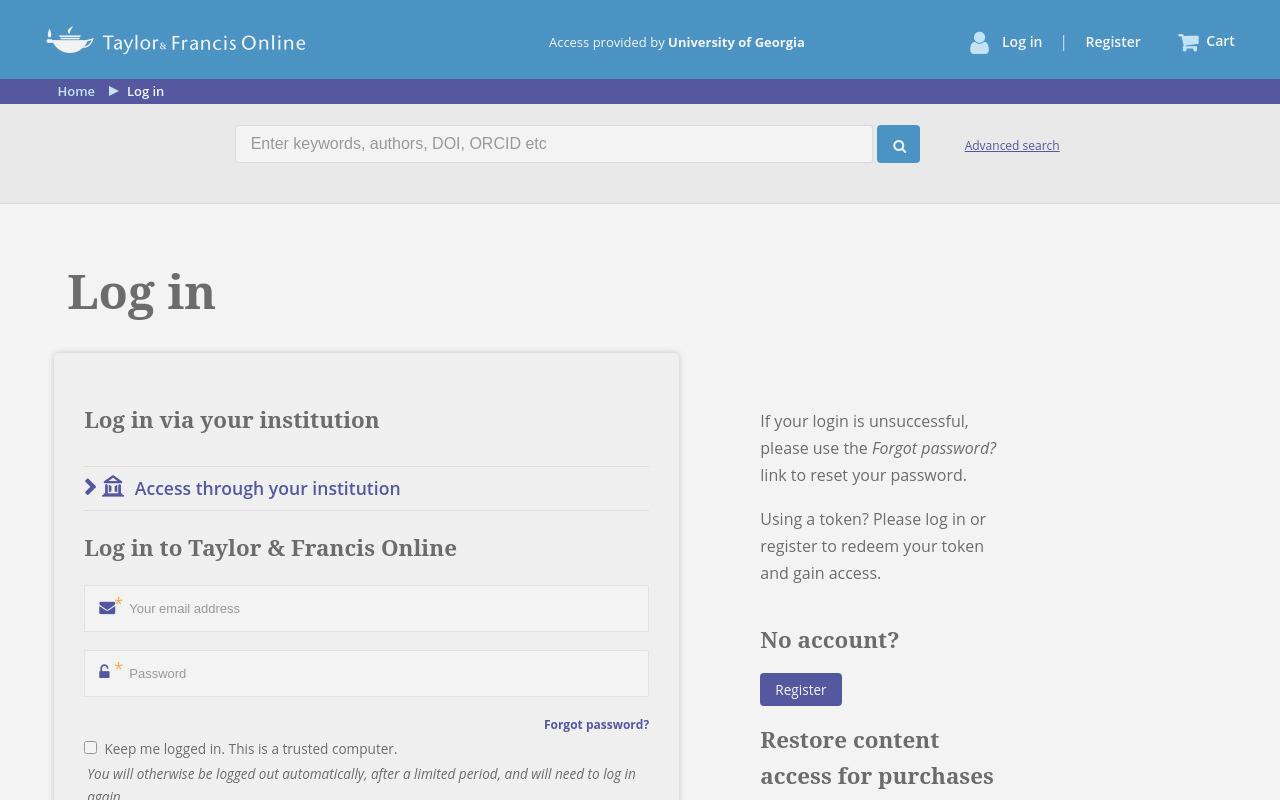
Task: Click the shopping cart icon
Action: [x=1188, y=42]
